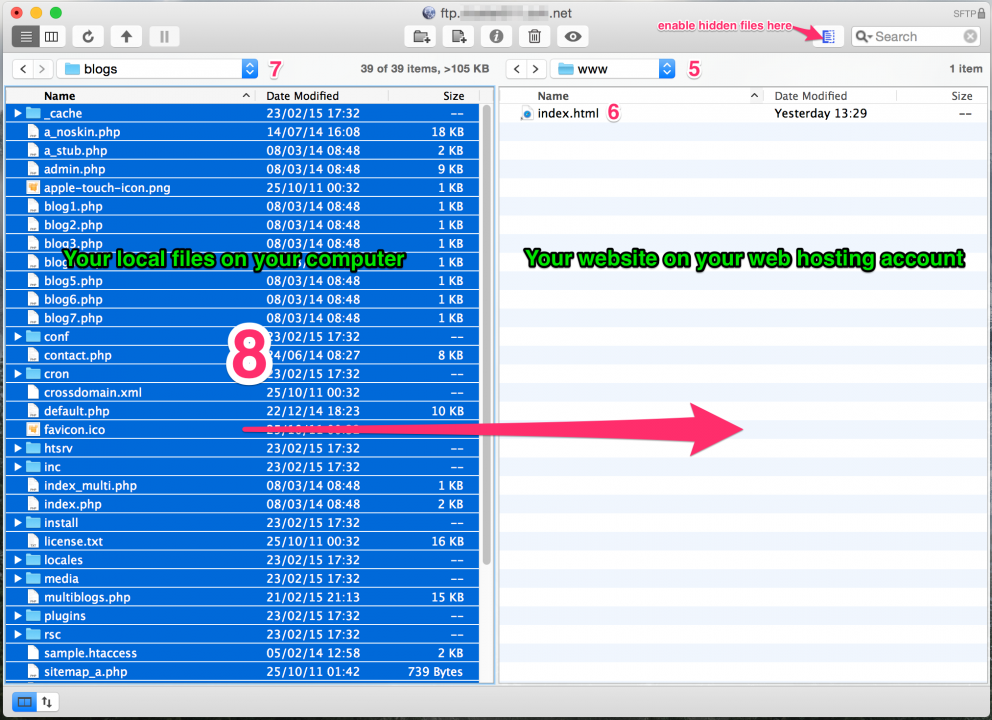Create a new file with toolbar icon
This screenshot has height=720, width=992.
click(459, 37)
